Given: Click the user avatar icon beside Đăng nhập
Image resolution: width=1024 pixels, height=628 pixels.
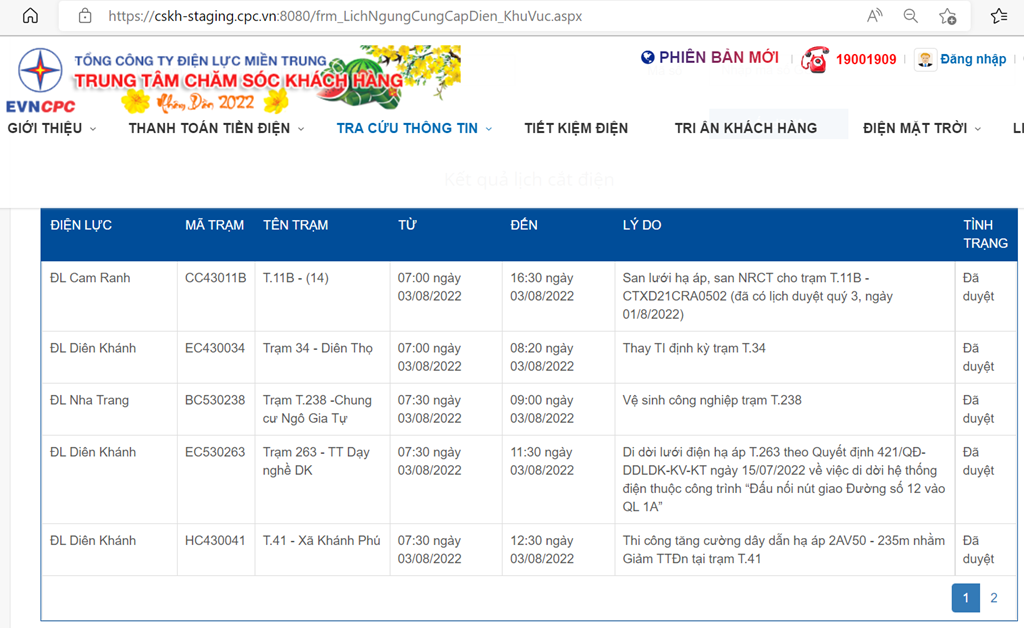Looking at the screenshot, I should (925, 60).
